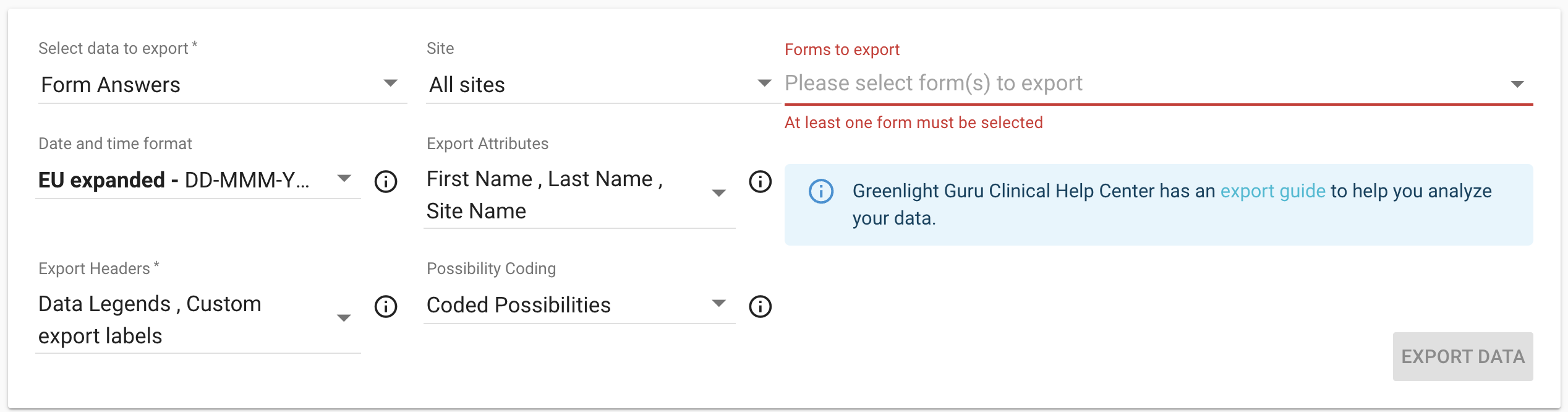Click the info icon in the Help Center banner
The image size is (1568, 412).
coord(821,191)
